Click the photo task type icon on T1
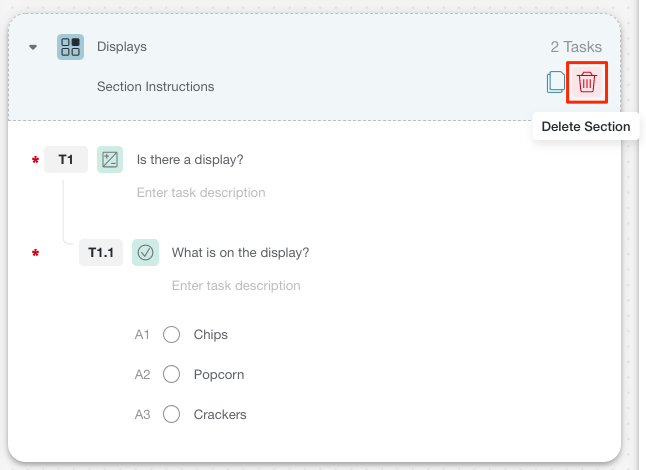The height and width of the screenshot is (470, 646). (x=110, y=159)
